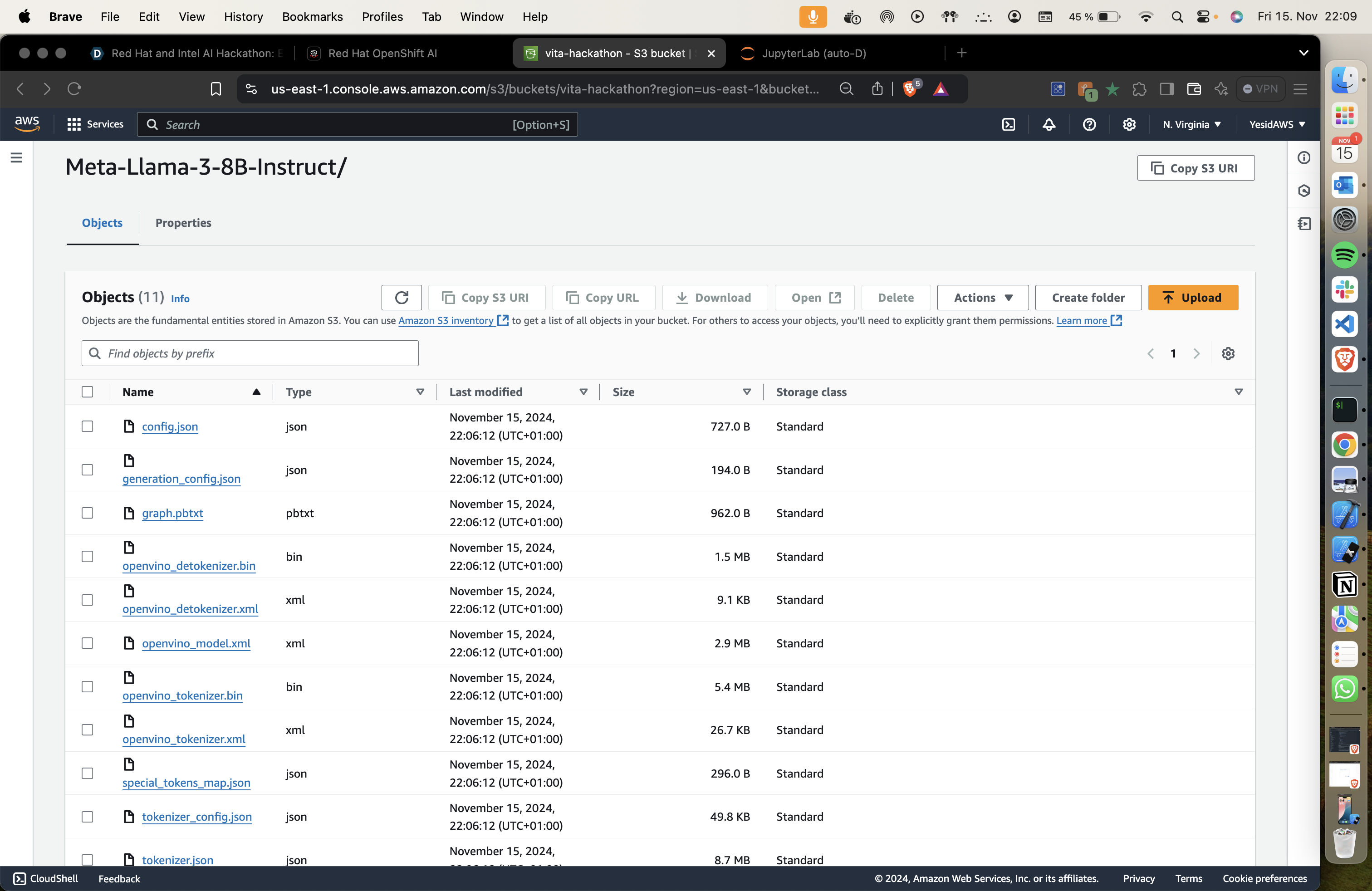
Task: Expand the Actions dropdown
Action: pos(982,298)
